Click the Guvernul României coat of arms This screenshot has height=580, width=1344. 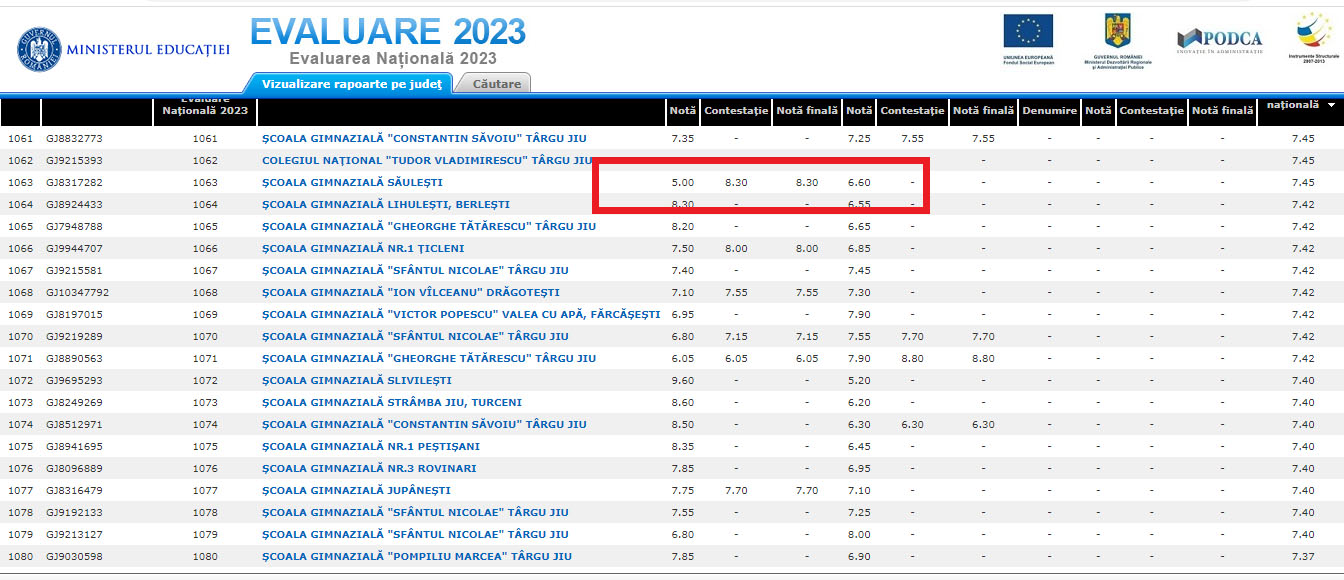1115,32
